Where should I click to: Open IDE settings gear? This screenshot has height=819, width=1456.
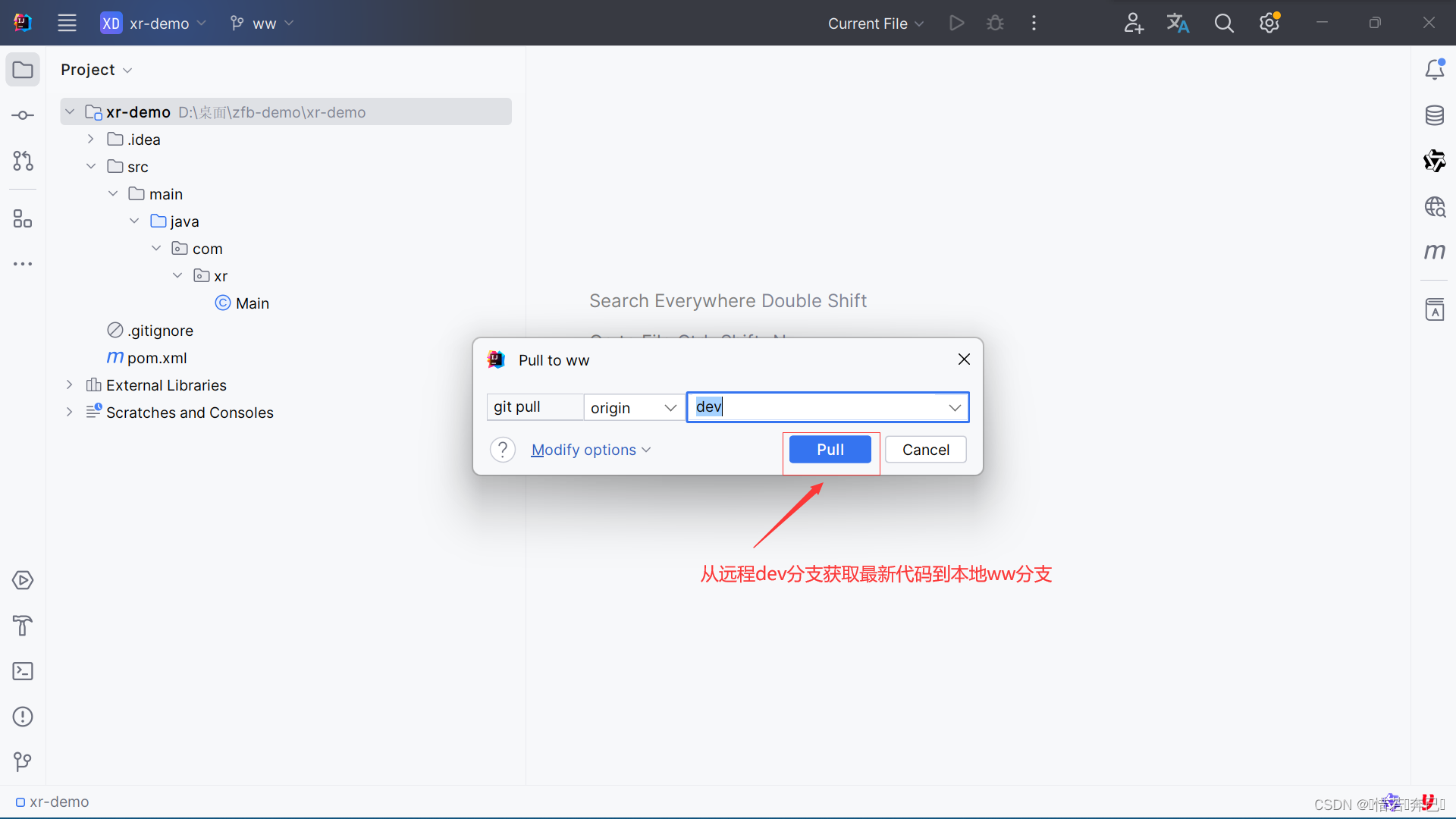point(1269,23)
